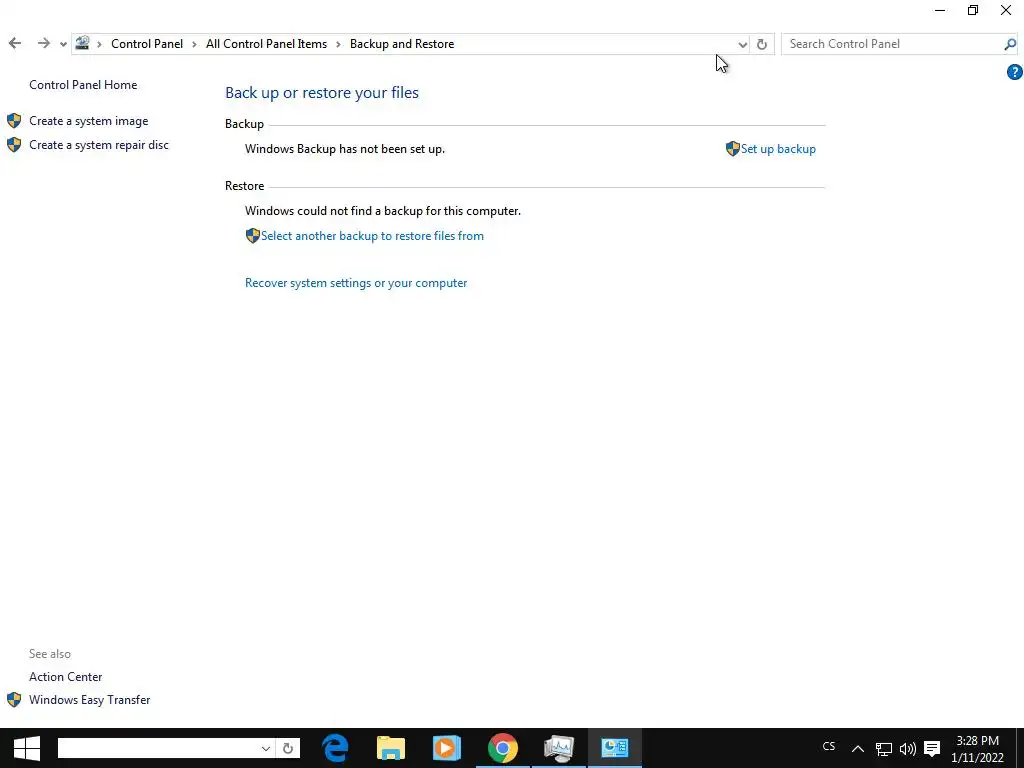1024x768 pixels.
Task: Click the active Control Panel taskbar icon
Action: pos(615,748)
